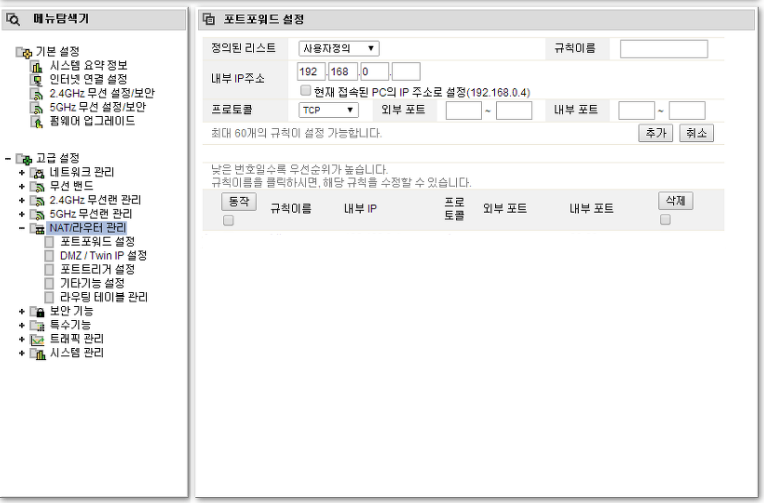Screen dimensions: 766x503
Task: Open 기타기능 설정 page
Action: tap(92, 284)
